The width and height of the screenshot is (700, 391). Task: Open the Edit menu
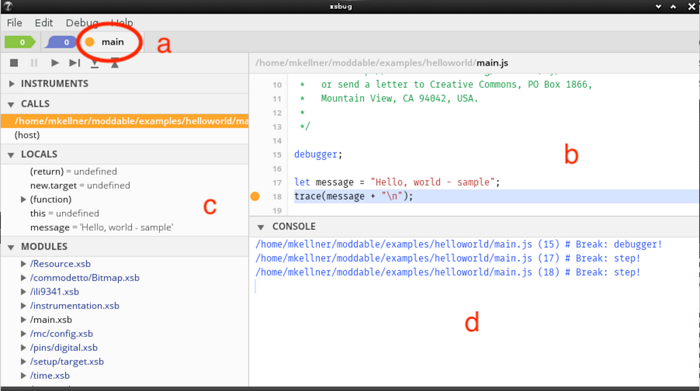click(x=44, y=23)
